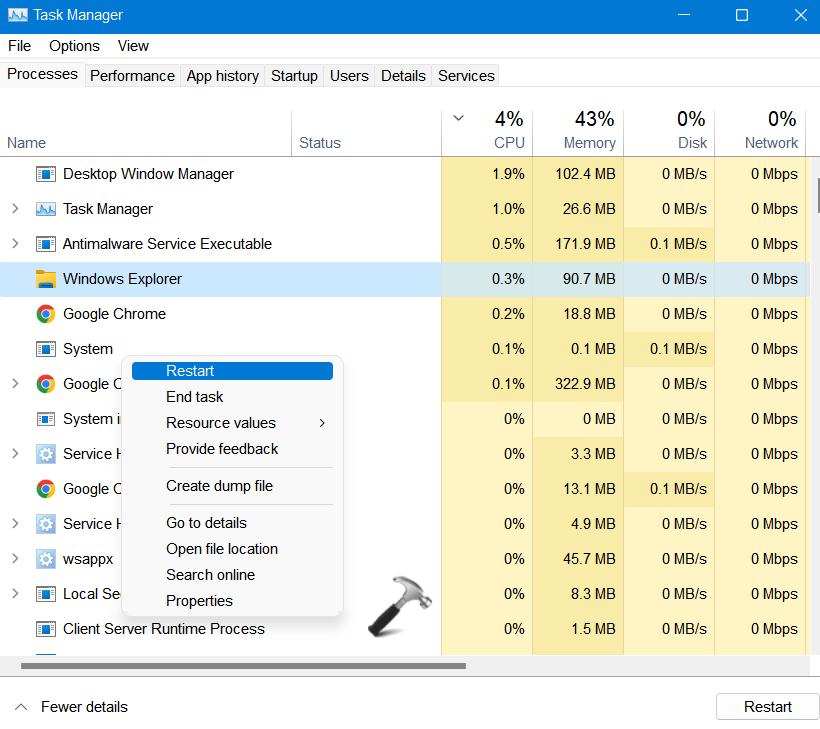This screenshot has width=820, height=729.
Task: Click the wsappx gear icon
Action: tap(45, 559)
